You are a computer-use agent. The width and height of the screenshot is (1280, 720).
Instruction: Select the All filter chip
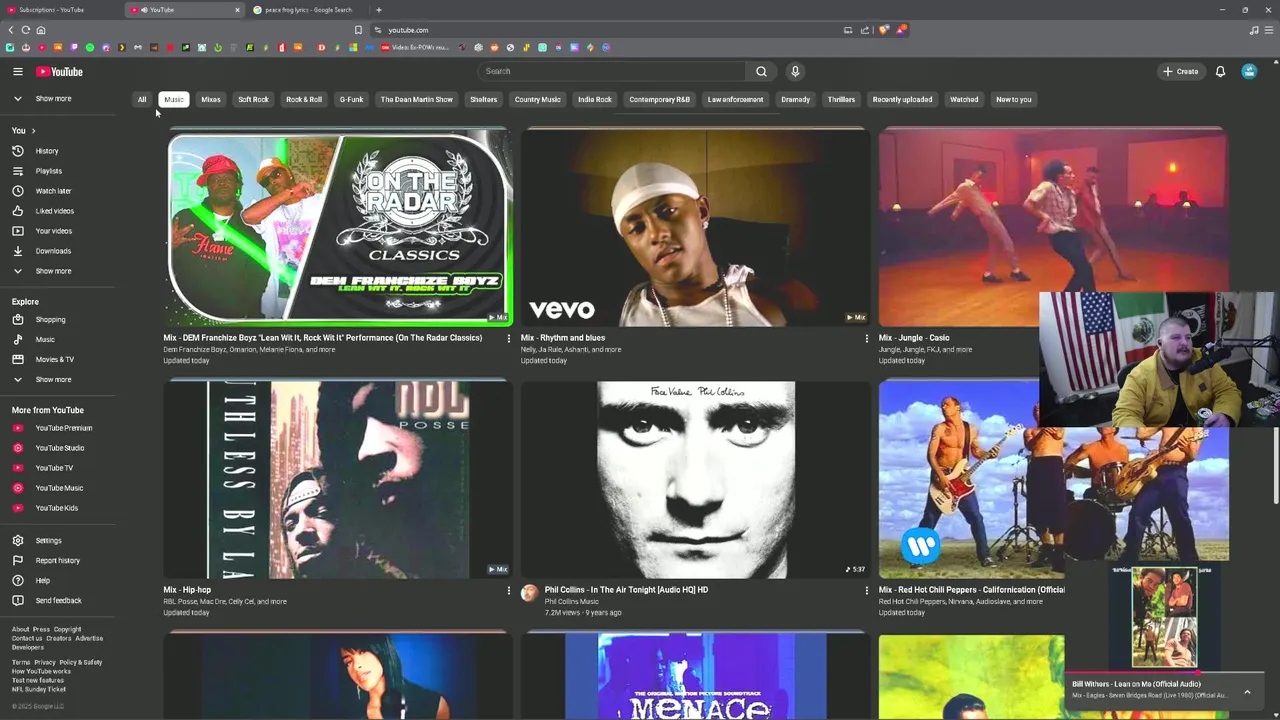tap(142, 99)
